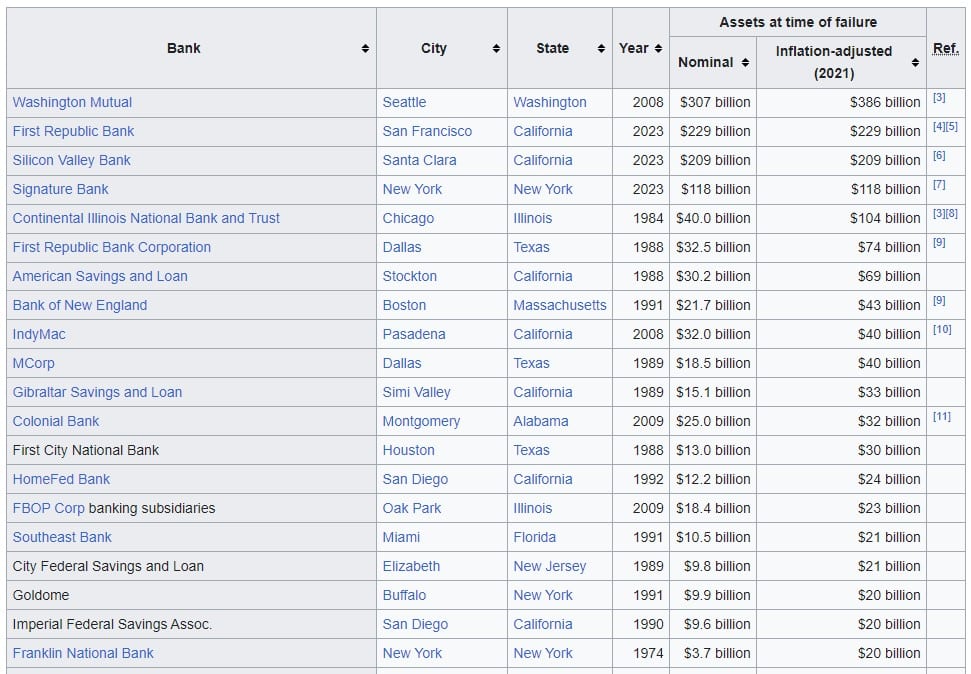
Task: Open reference [8] for Continental Illinois
Action: coord(952,214)
